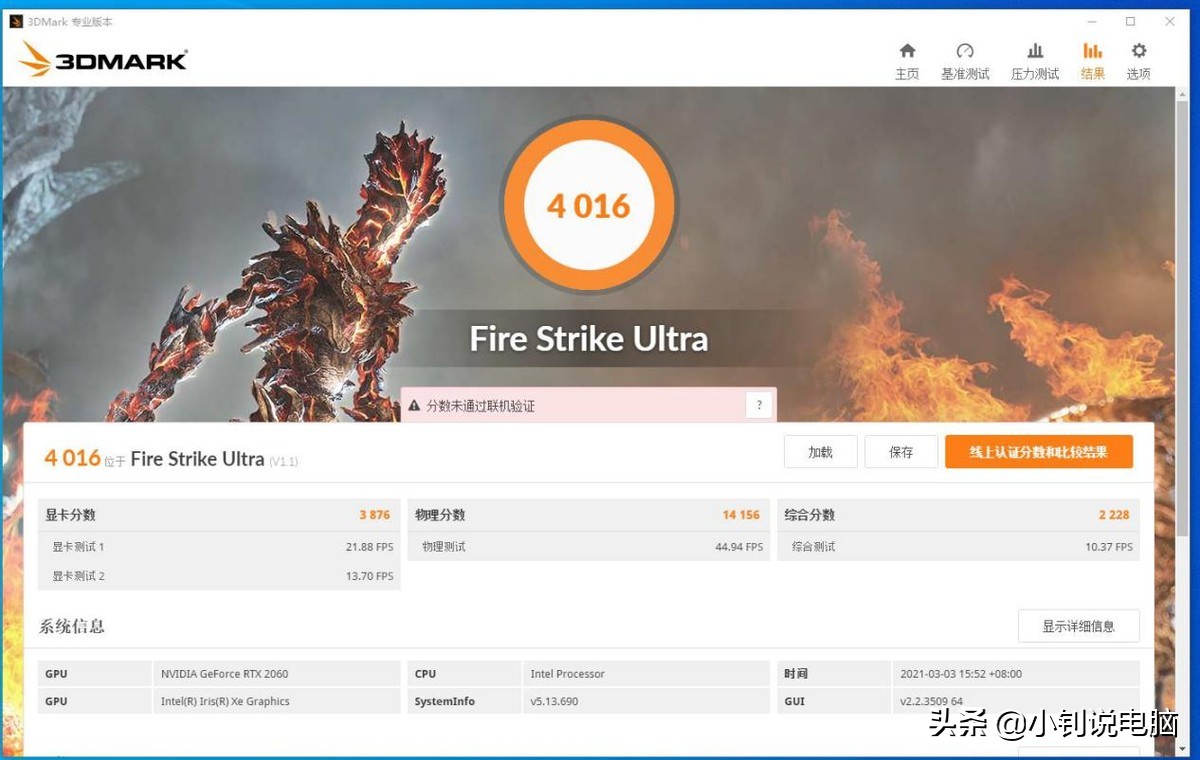Click 10.37 FPS value

pos(1109,547)
